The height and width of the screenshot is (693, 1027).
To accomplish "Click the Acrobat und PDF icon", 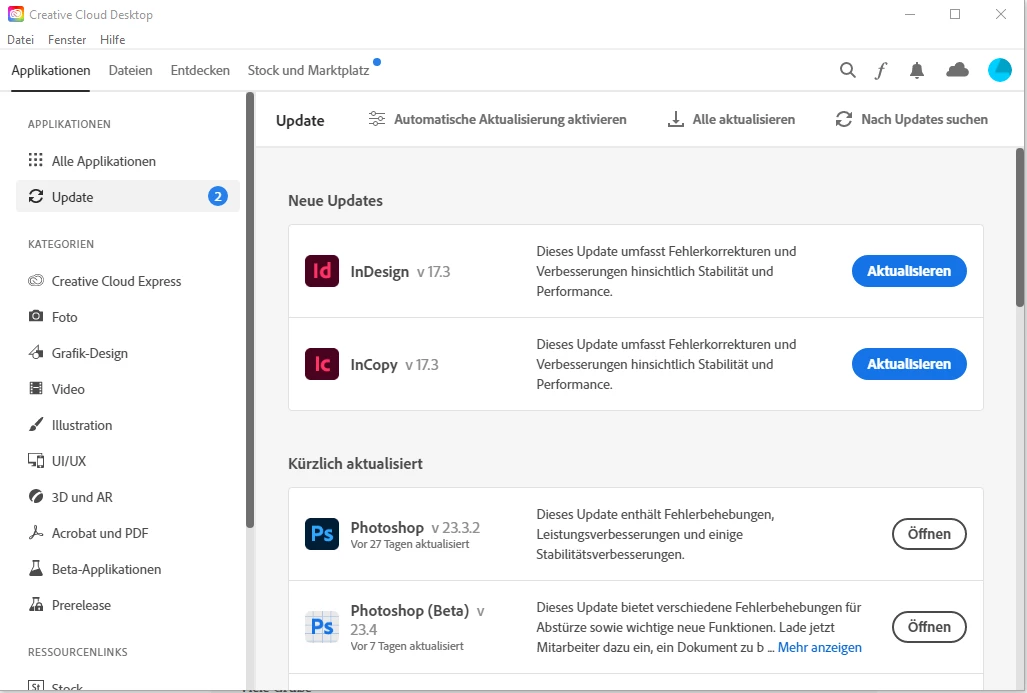I will (36, 533).
